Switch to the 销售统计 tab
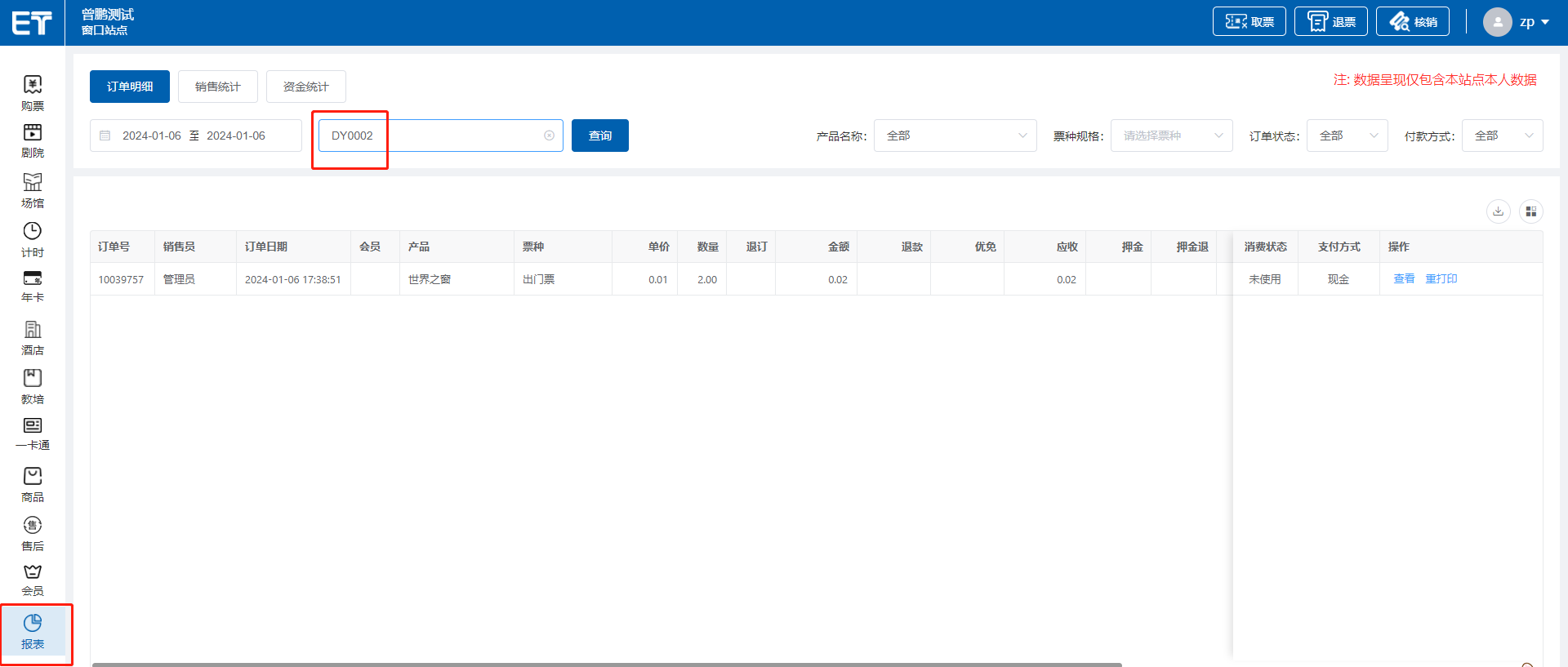Viewport: 1568px width, 667px height. click(x=218, y=87)
